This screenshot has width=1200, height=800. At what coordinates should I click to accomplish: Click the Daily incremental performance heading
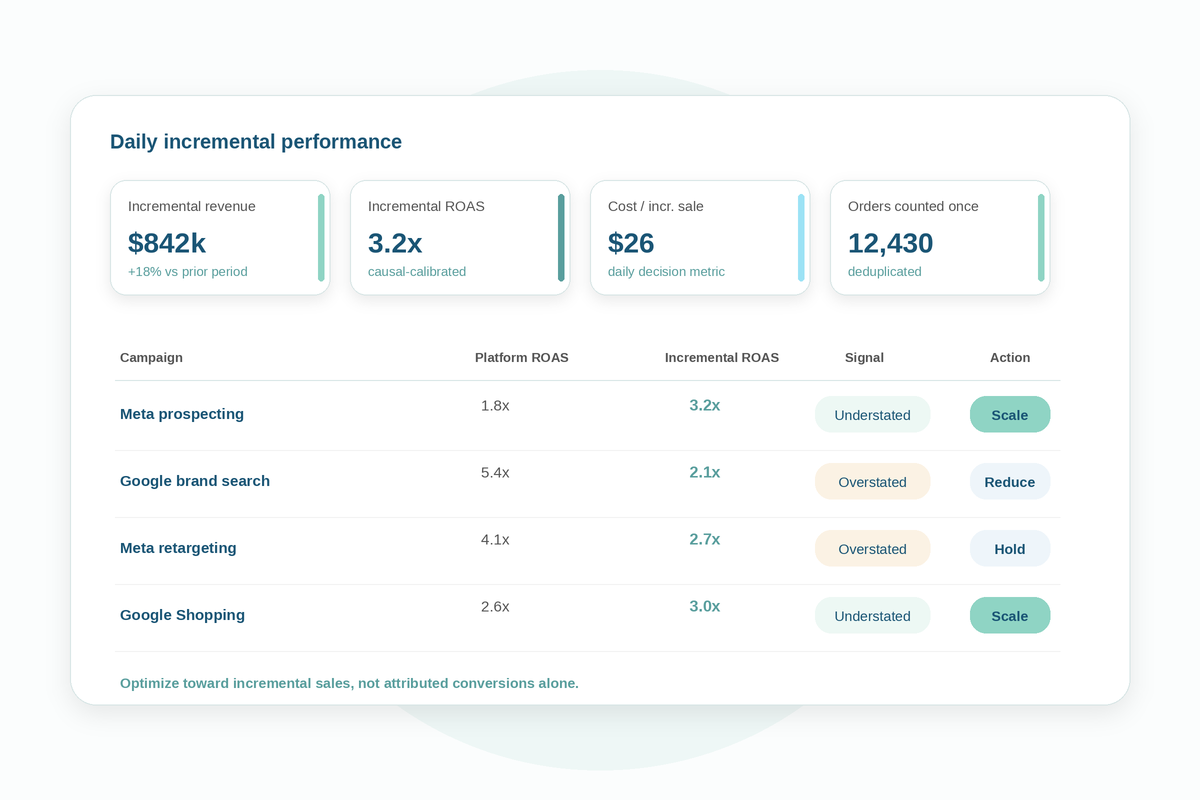click(x=256, y=142)
